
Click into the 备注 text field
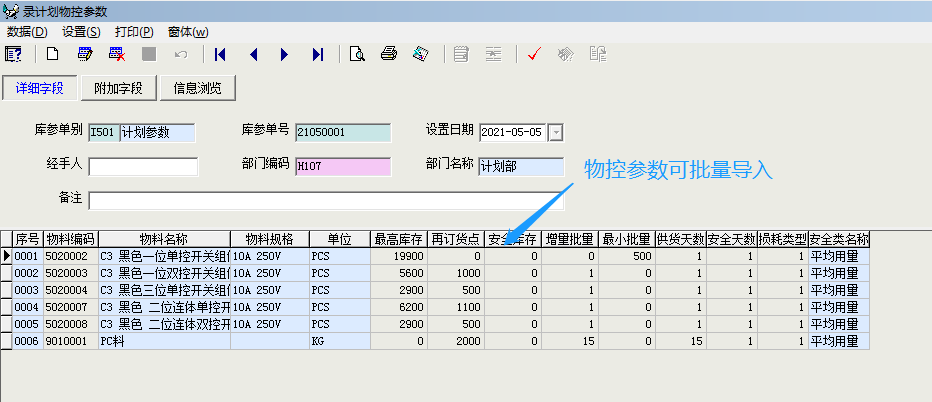click(x=326, y=200)
